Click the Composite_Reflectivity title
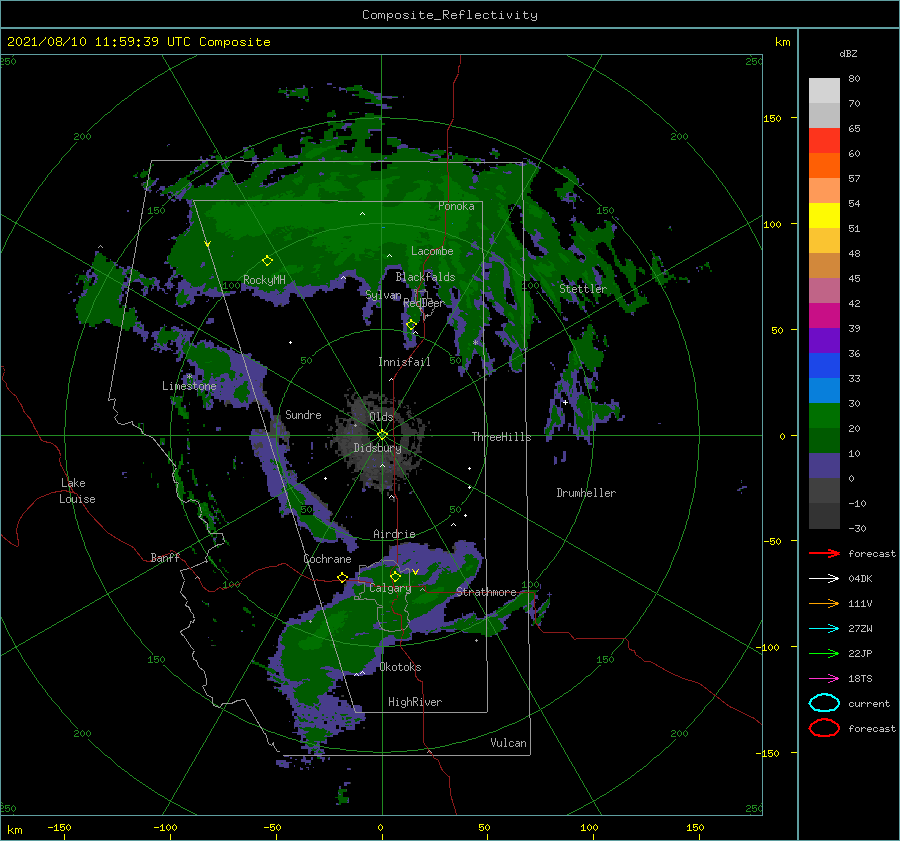Viewport: 900px width, 841px height. click(x=450, y=15)
